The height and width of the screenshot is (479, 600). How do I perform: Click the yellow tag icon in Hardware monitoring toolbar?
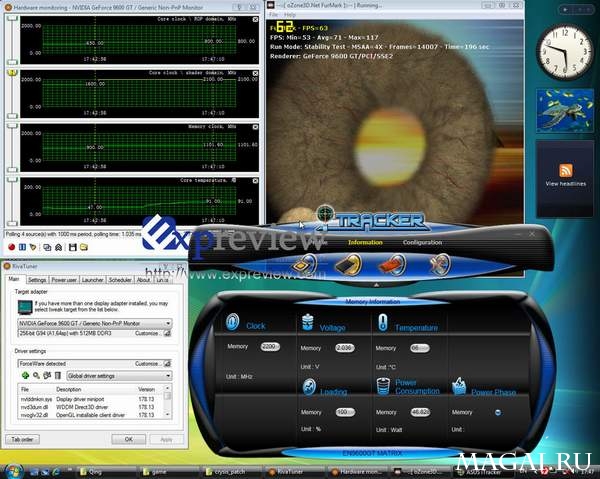33,247
